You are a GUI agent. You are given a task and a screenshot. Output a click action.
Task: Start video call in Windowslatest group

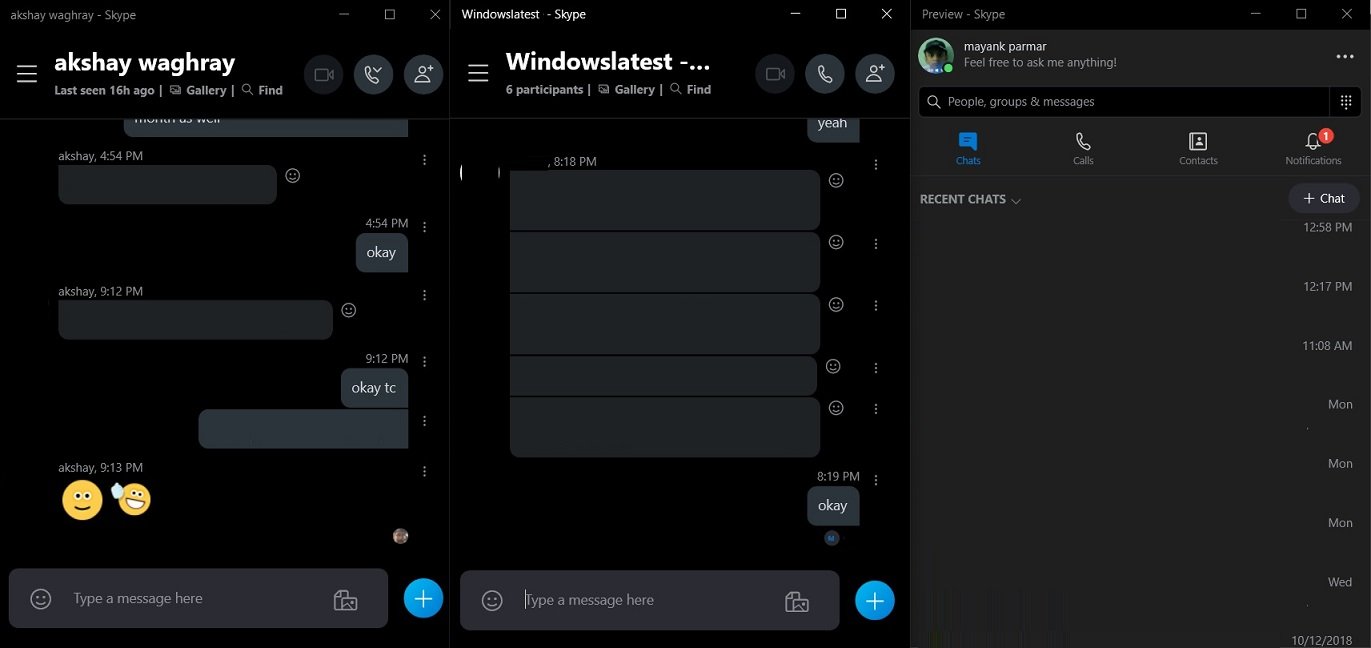pos(775,74)
